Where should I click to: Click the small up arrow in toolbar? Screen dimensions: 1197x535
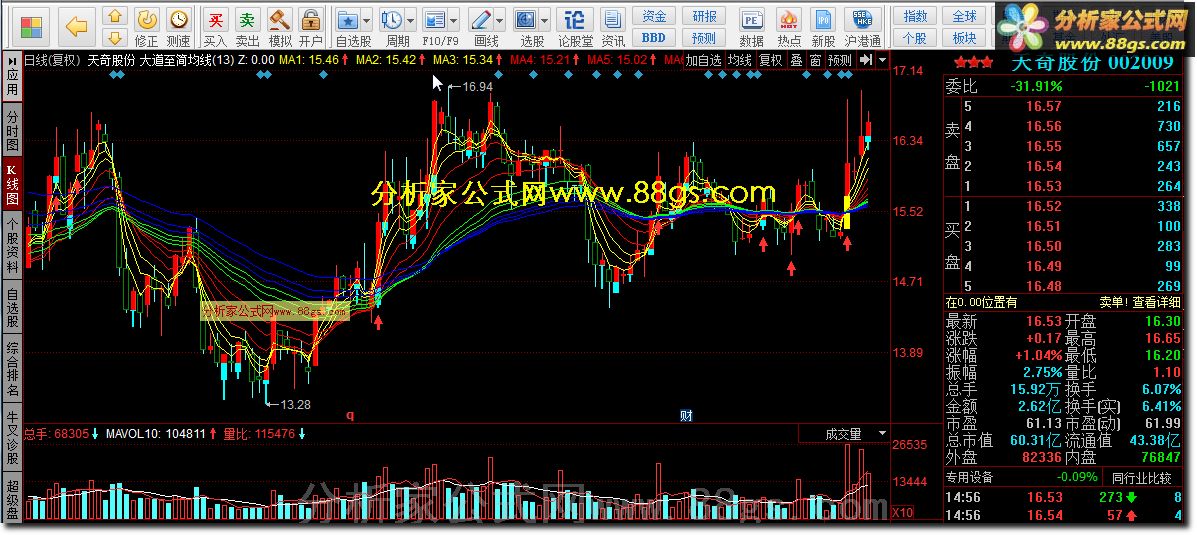pos(115,16)
